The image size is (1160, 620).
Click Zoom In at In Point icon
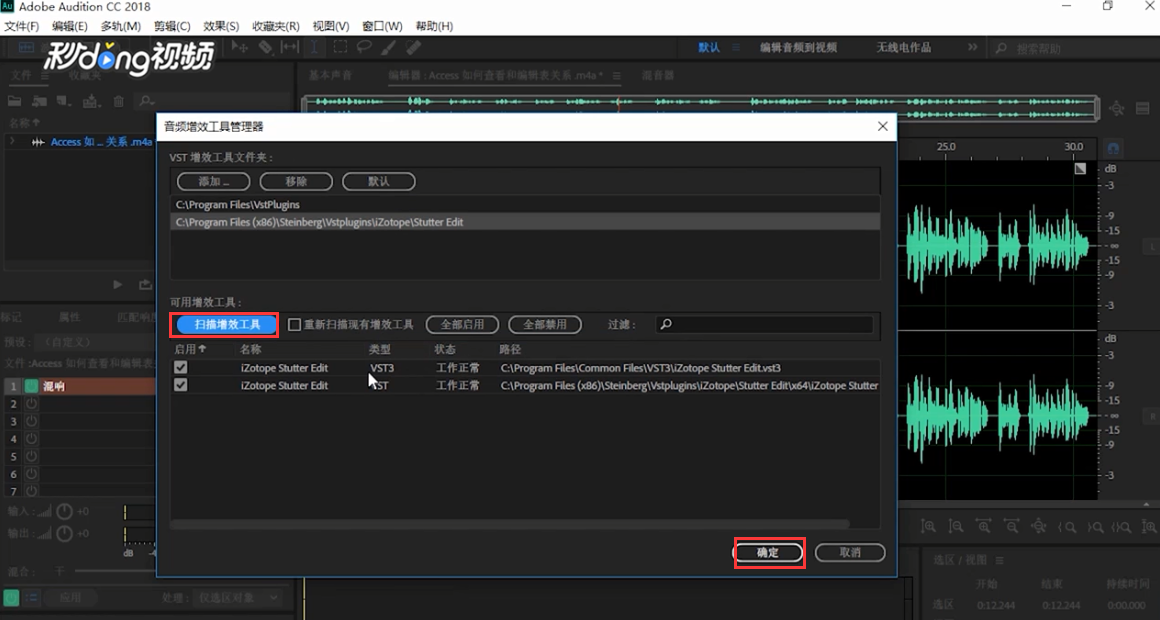click(x=1067, y=527)
